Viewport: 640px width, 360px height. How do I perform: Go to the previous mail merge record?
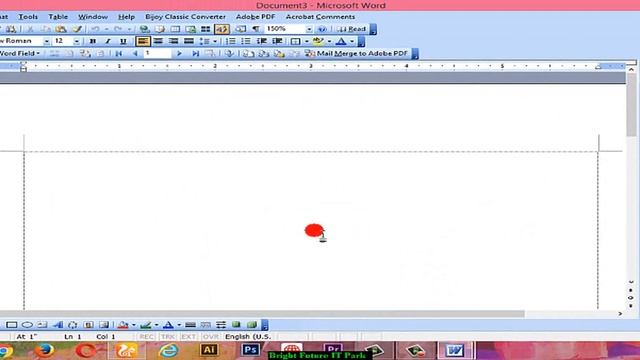point(135,53)
